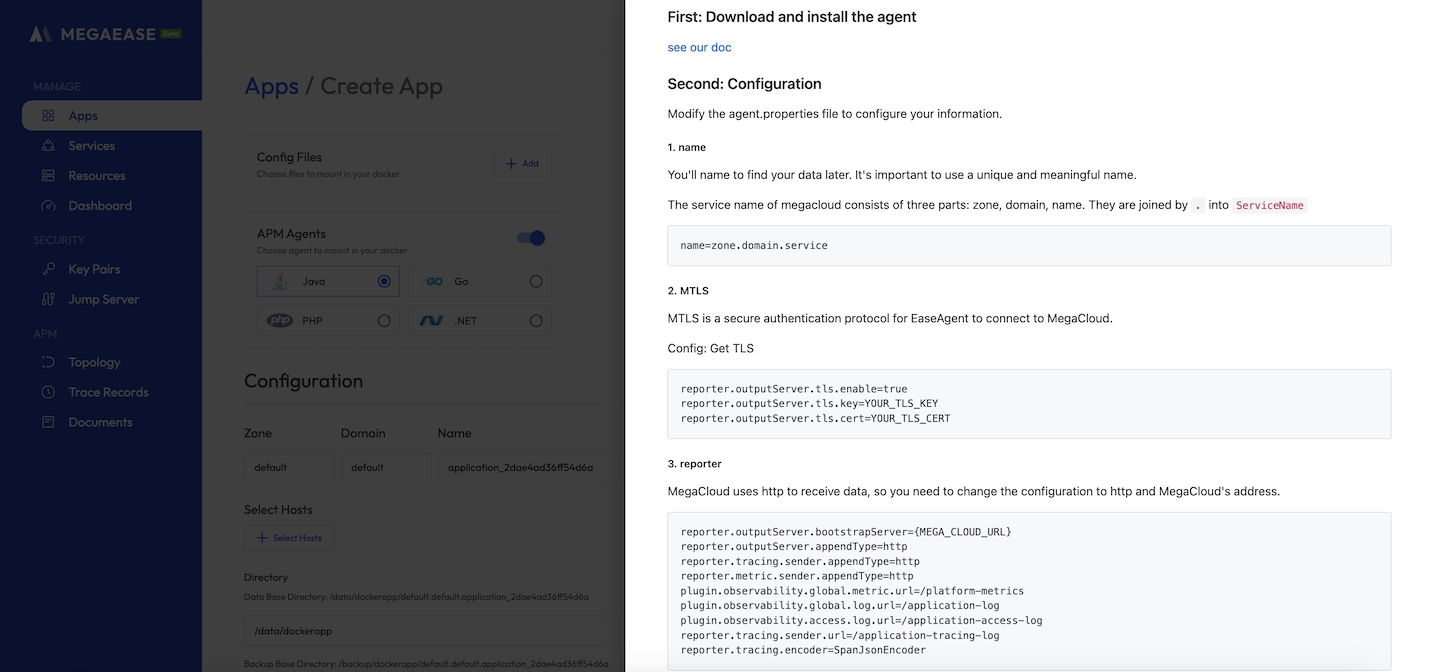Click the PHP logo icon
The image size is (1431, 672).
tap(280, 321)
